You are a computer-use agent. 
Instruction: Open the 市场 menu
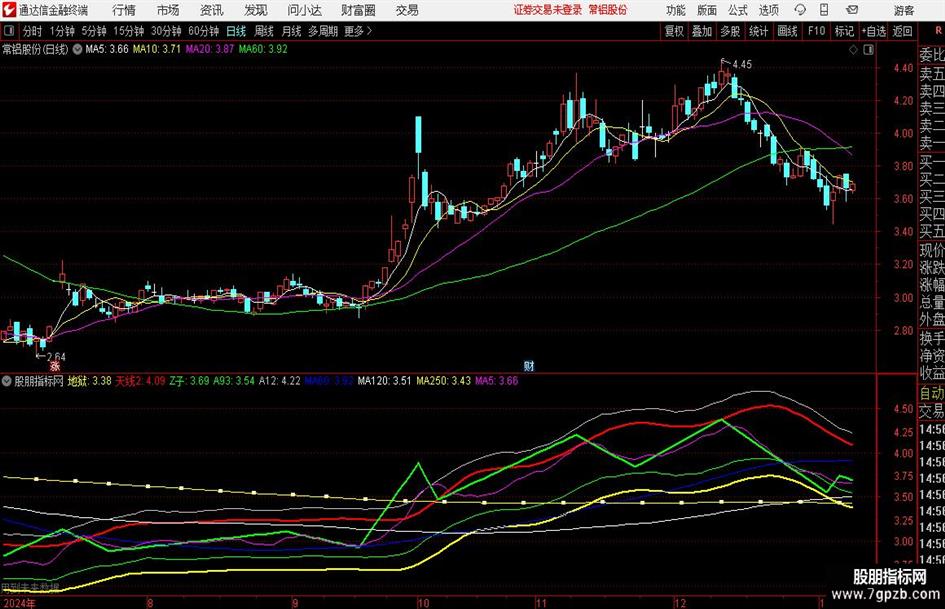point(168,10)
